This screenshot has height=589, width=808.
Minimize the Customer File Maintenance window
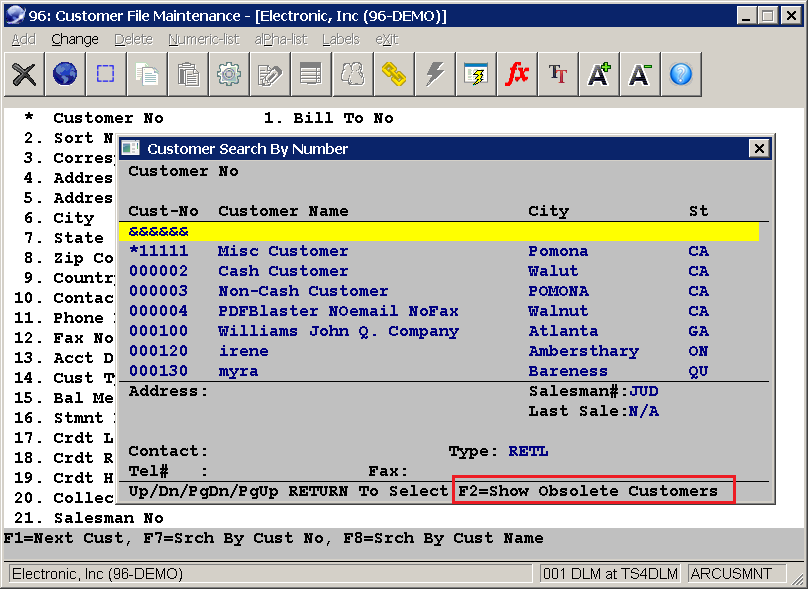(x=746, y=15)
